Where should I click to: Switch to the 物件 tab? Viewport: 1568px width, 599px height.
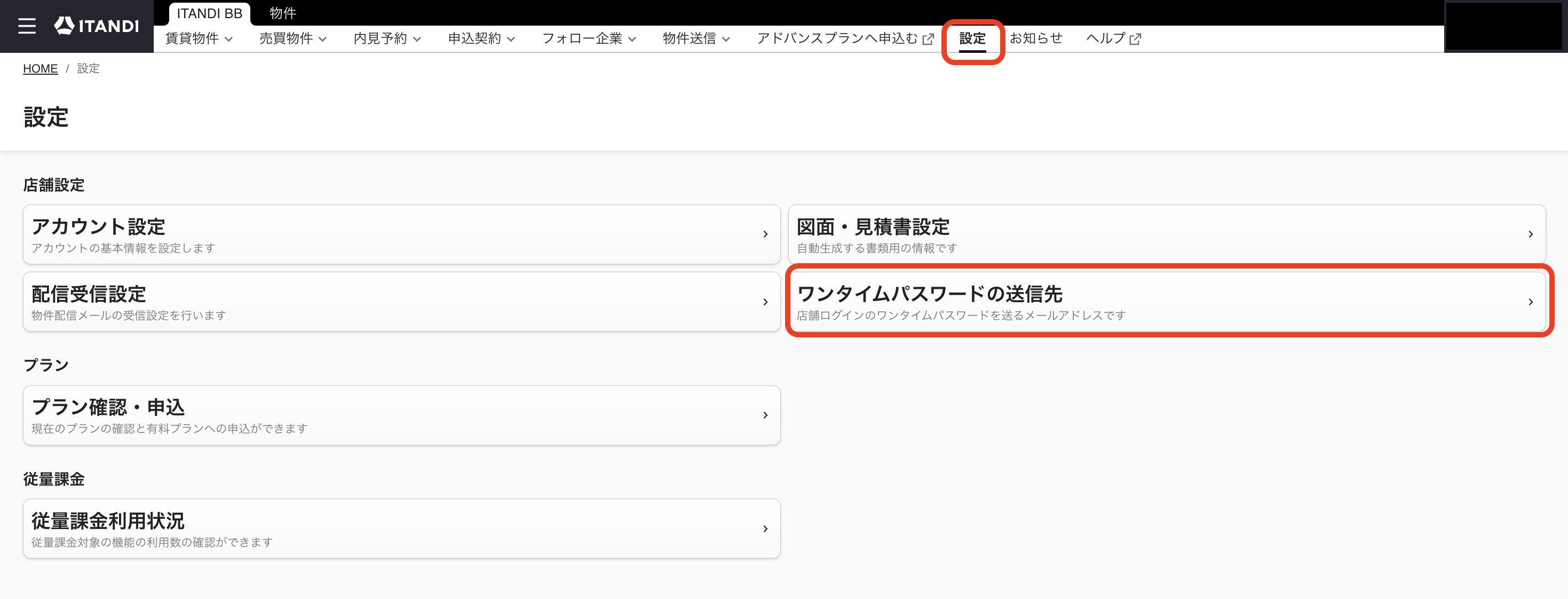tap(283, 13)
